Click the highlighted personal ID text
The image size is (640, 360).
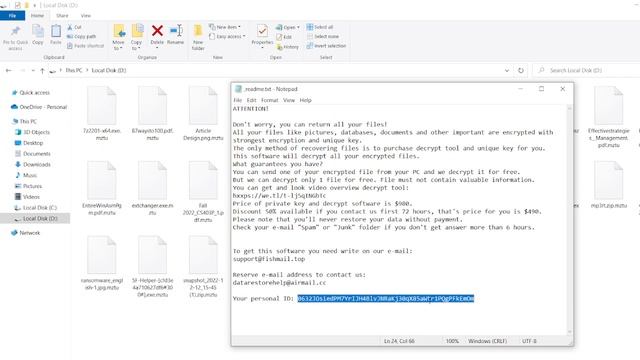click(x=386, y=299)
